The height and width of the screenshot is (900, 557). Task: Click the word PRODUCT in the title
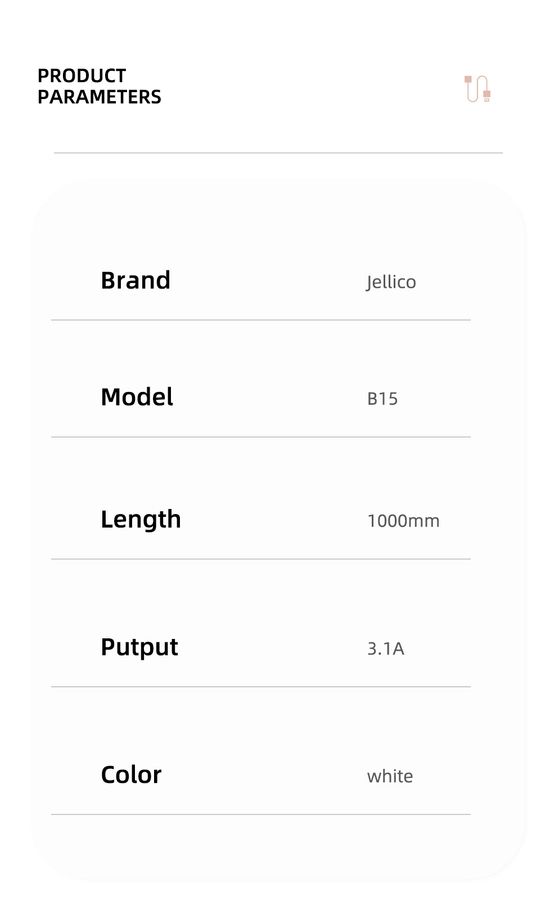pyautogui.click(x=82, y=76)
